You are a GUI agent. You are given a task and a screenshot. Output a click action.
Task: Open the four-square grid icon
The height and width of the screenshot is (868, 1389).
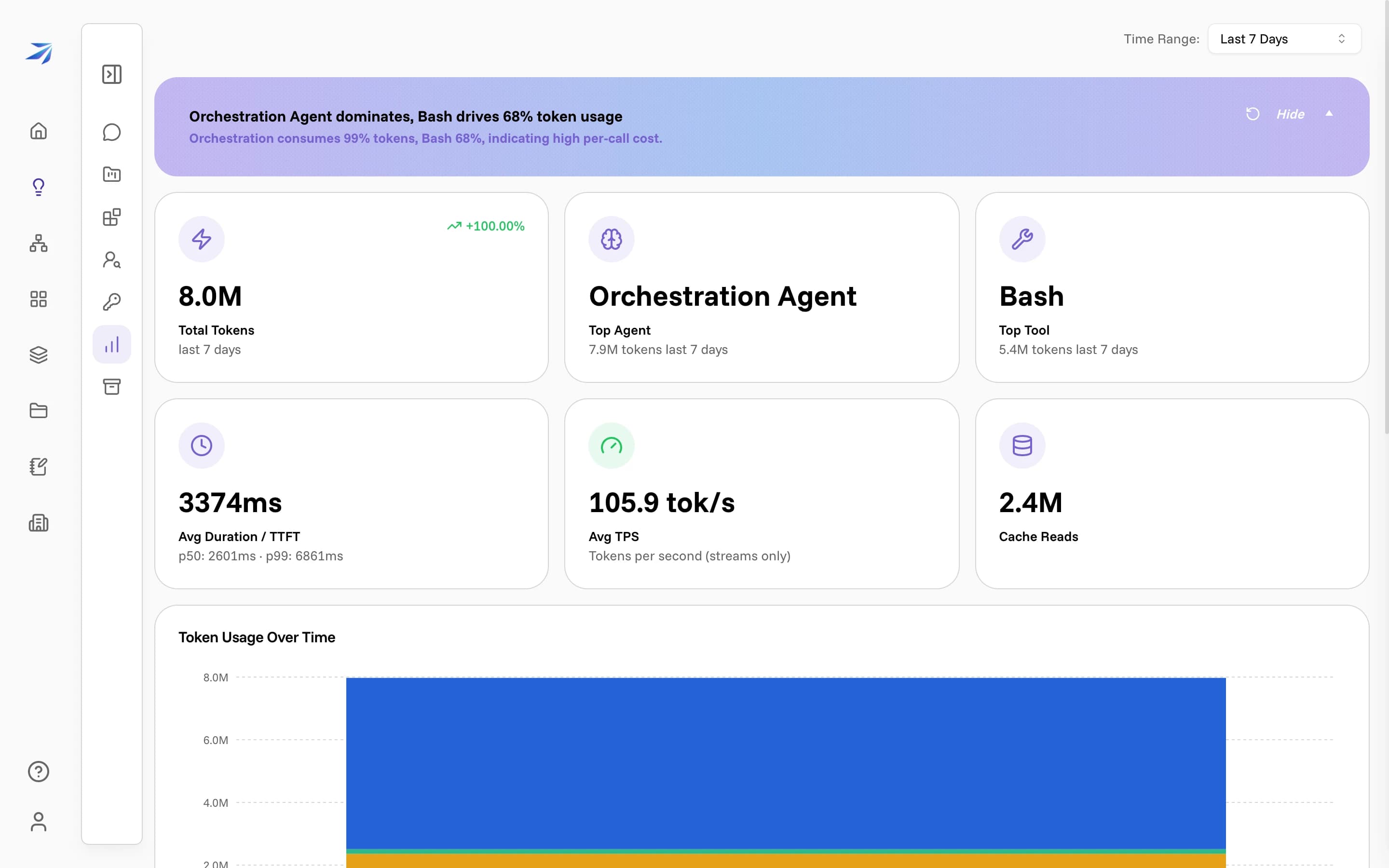[x=39, y=298]
